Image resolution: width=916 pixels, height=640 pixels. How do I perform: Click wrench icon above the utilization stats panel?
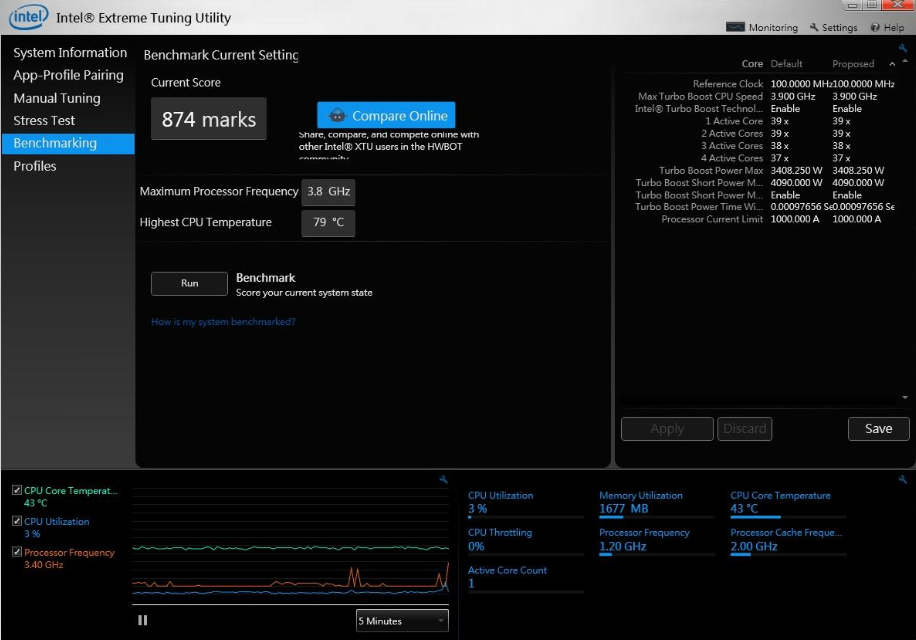[x=903, y=480]
